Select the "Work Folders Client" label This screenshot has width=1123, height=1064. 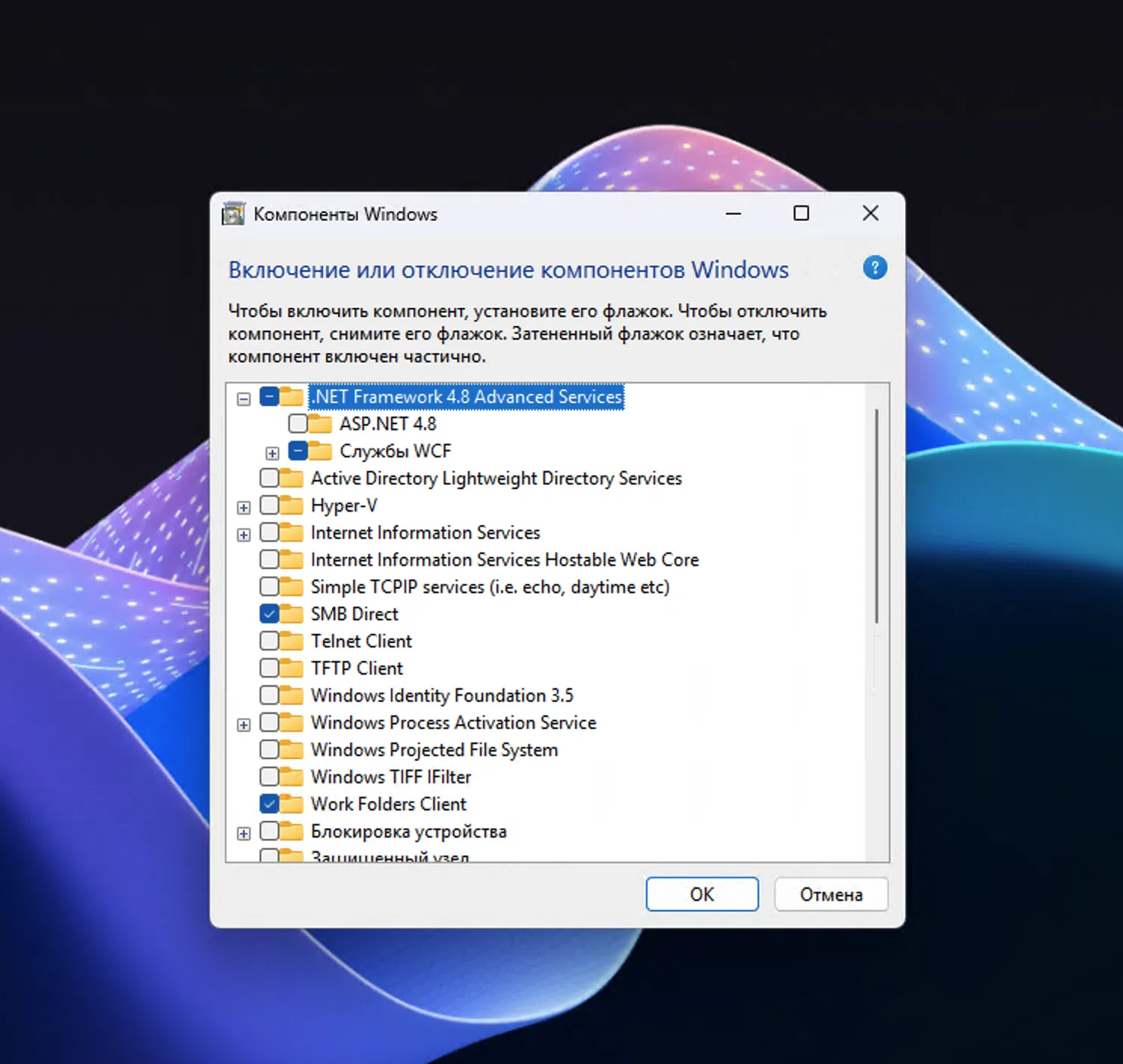(x=389, y=804)
